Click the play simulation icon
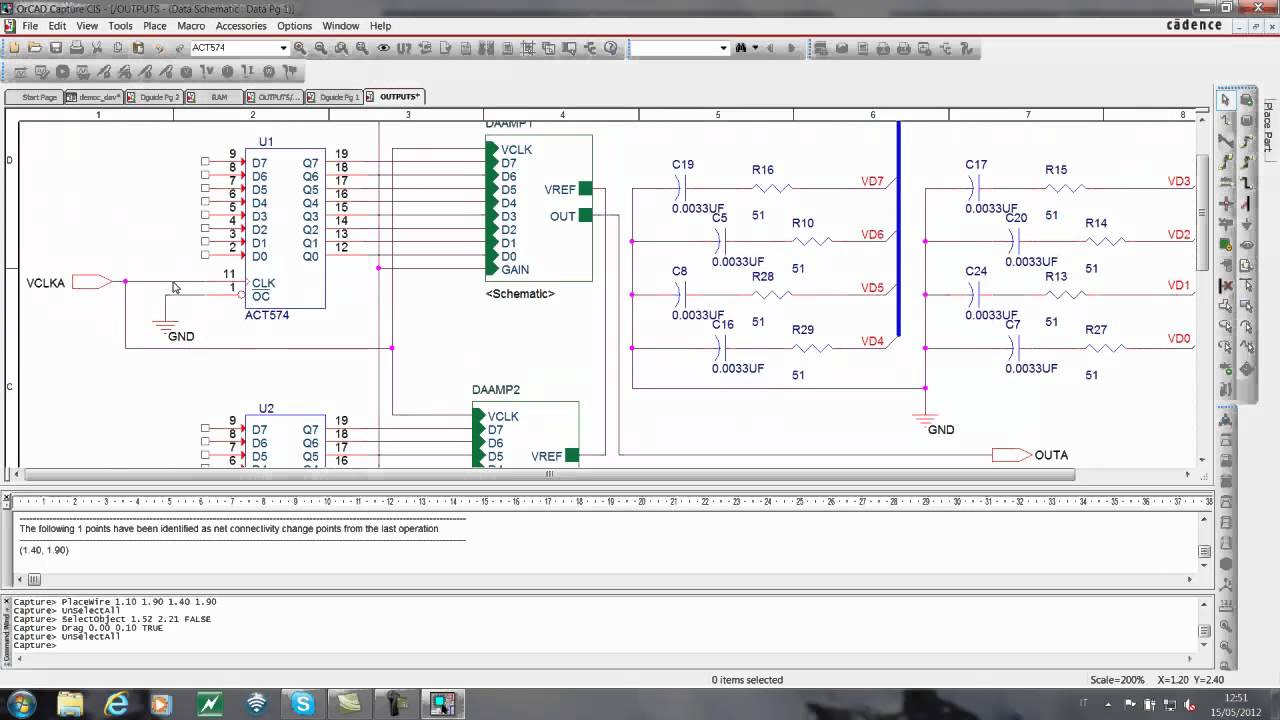This screenshot has width=1280, height=720. pyautogui.click(x=63, y=71)
